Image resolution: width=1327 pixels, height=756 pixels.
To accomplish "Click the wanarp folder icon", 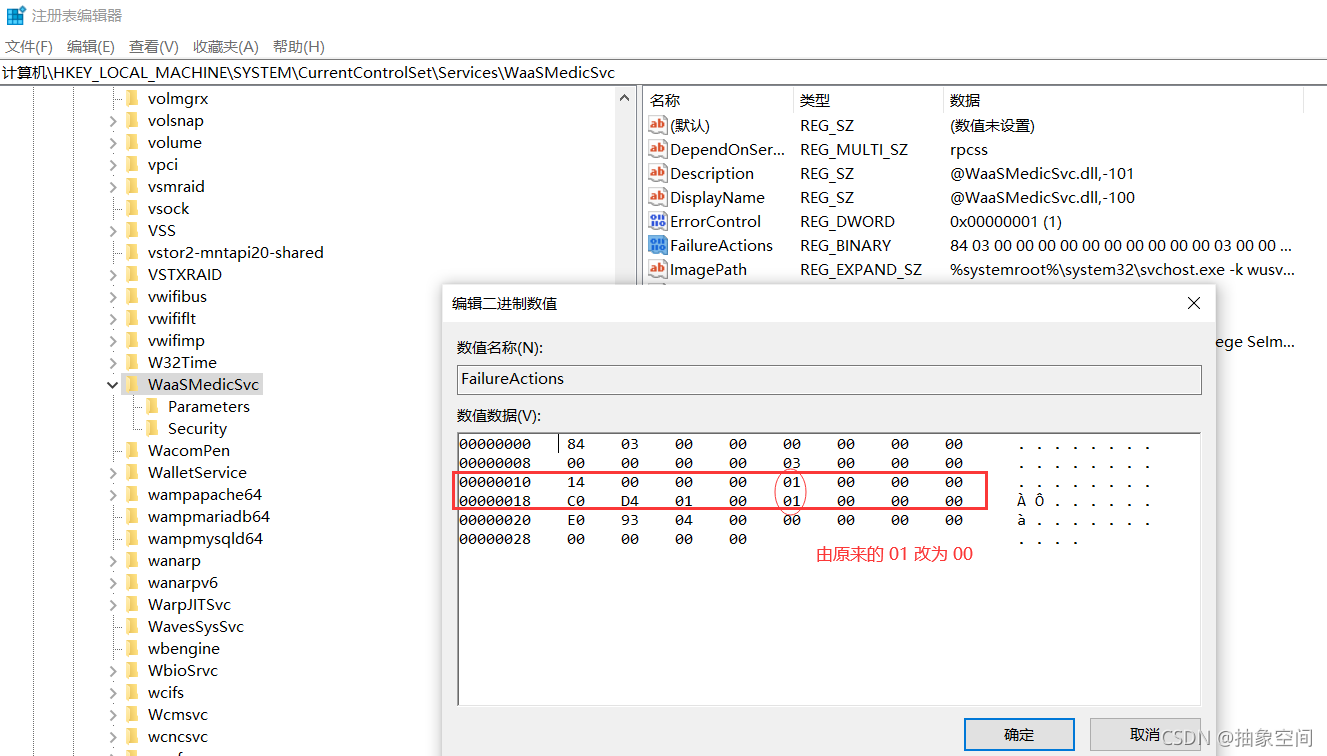I will point(132,561).
